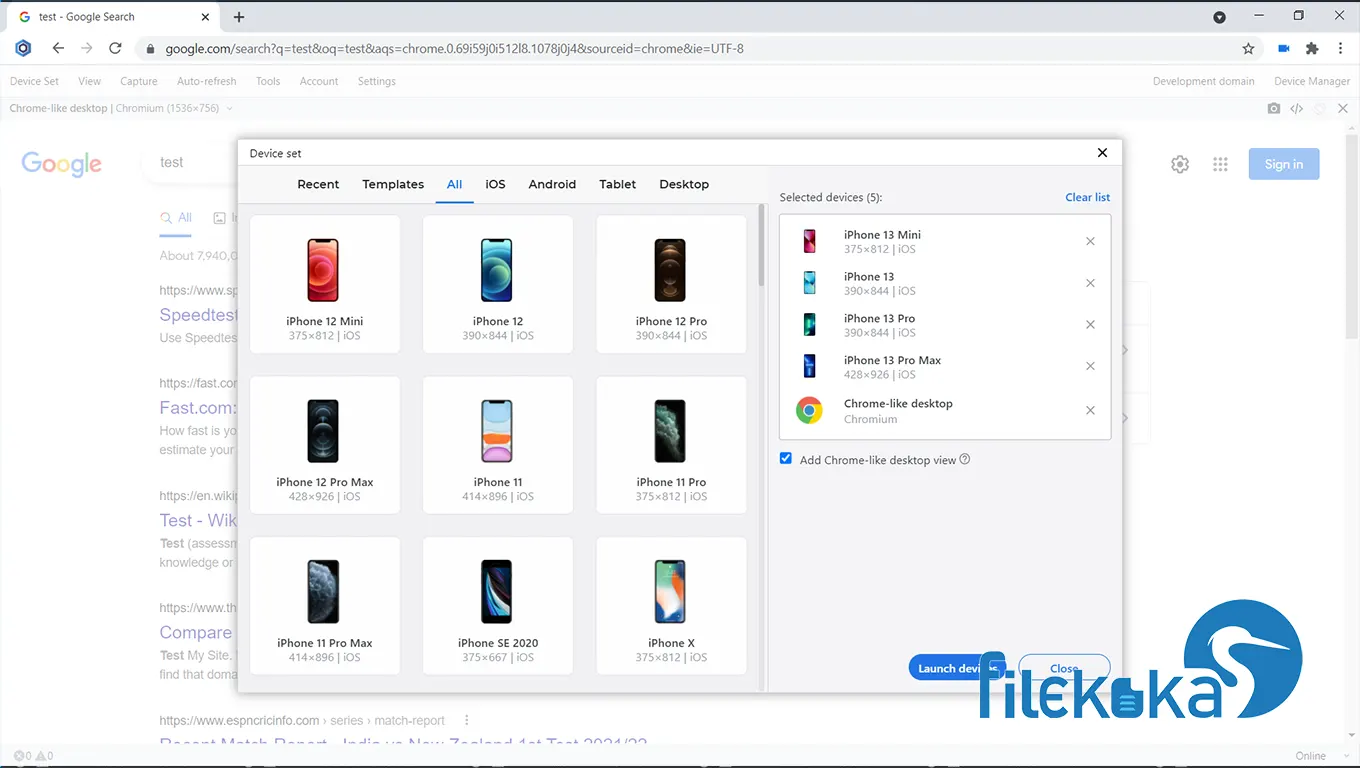Viewport: 1360px width, 768px height.
Task: Click the Clear list link
Action: pos(1087,197)
